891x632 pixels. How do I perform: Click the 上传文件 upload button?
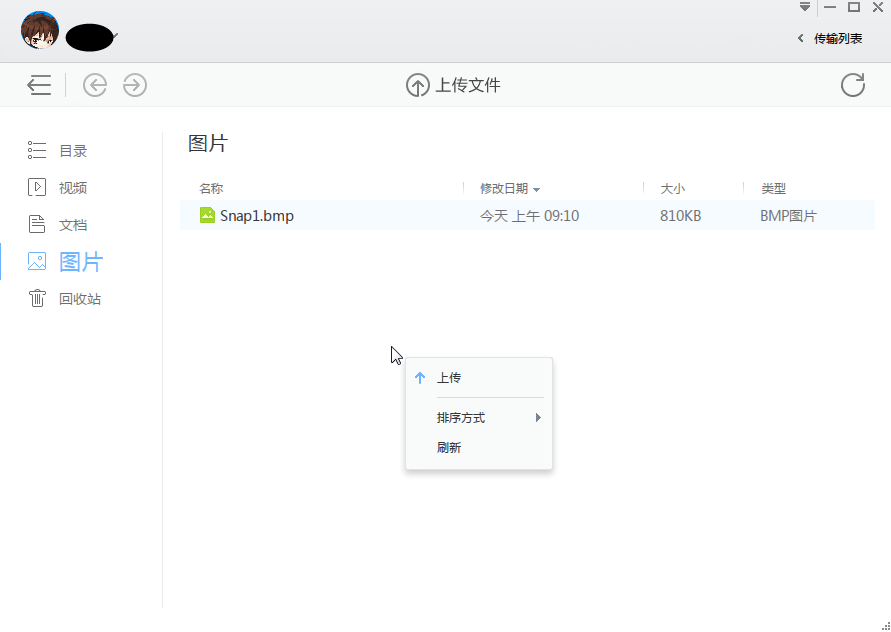453,85
